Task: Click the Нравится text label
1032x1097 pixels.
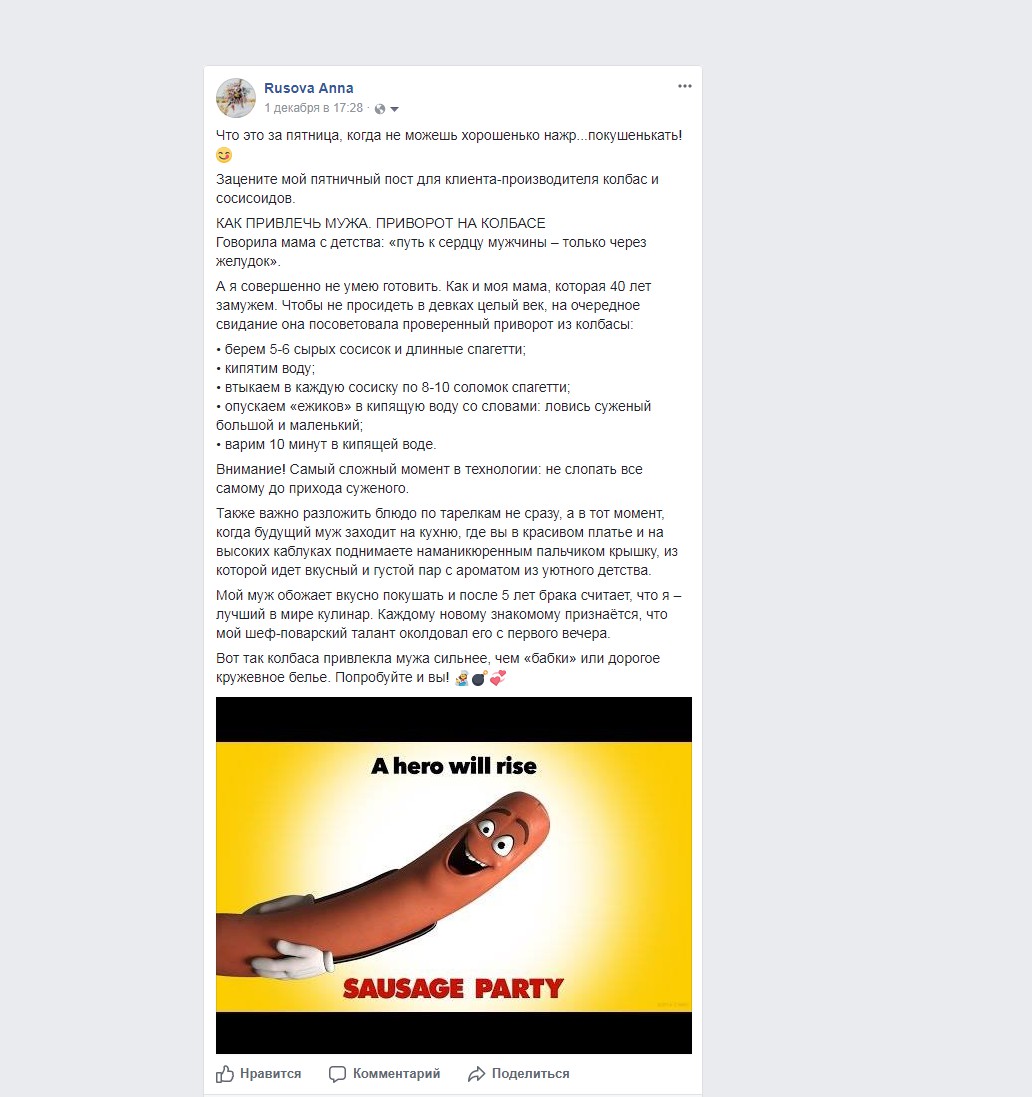Action: click(x=271, y=1074)
